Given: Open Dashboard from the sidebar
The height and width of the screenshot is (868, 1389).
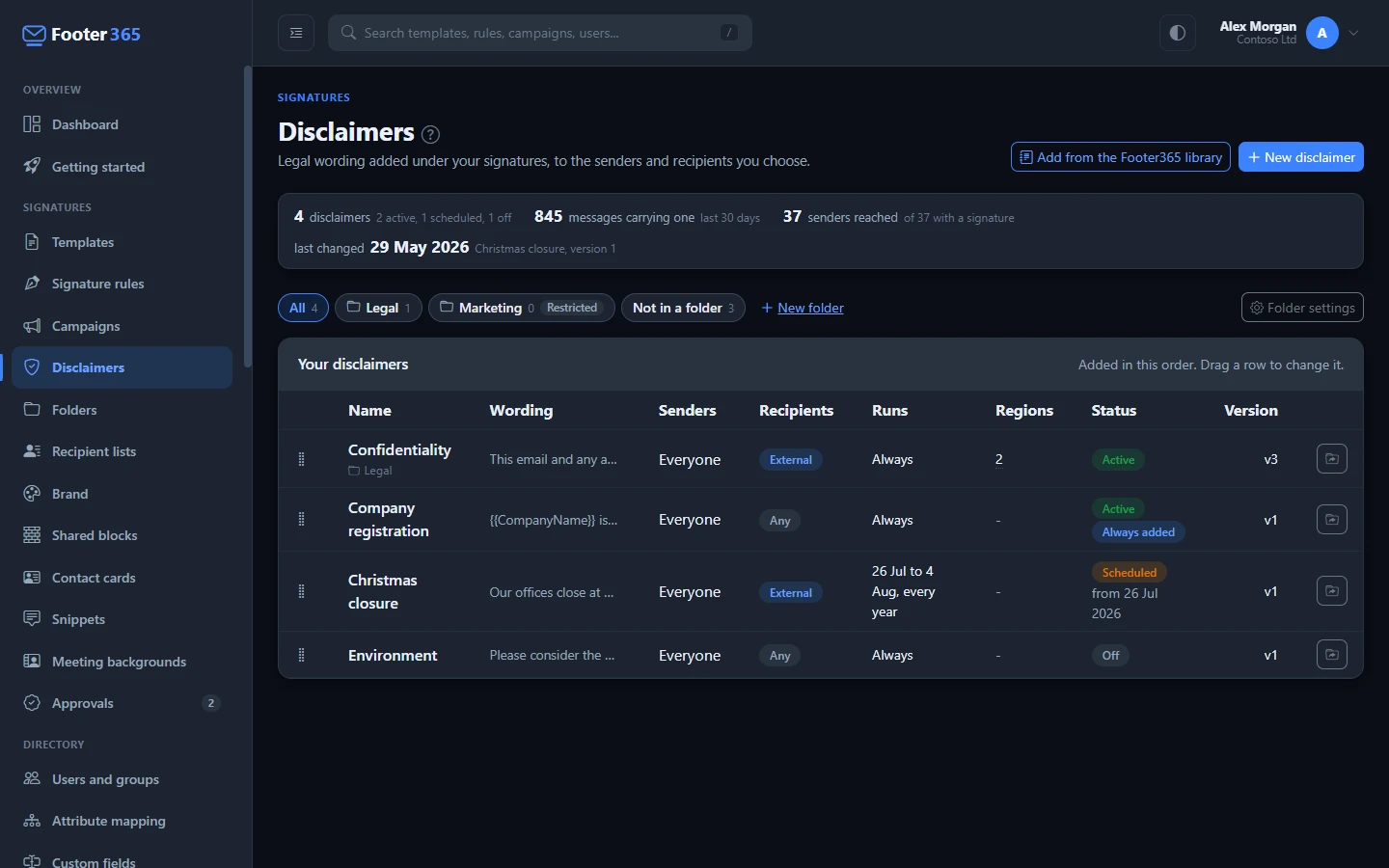Looking at the screenshot, I should 123,124.
